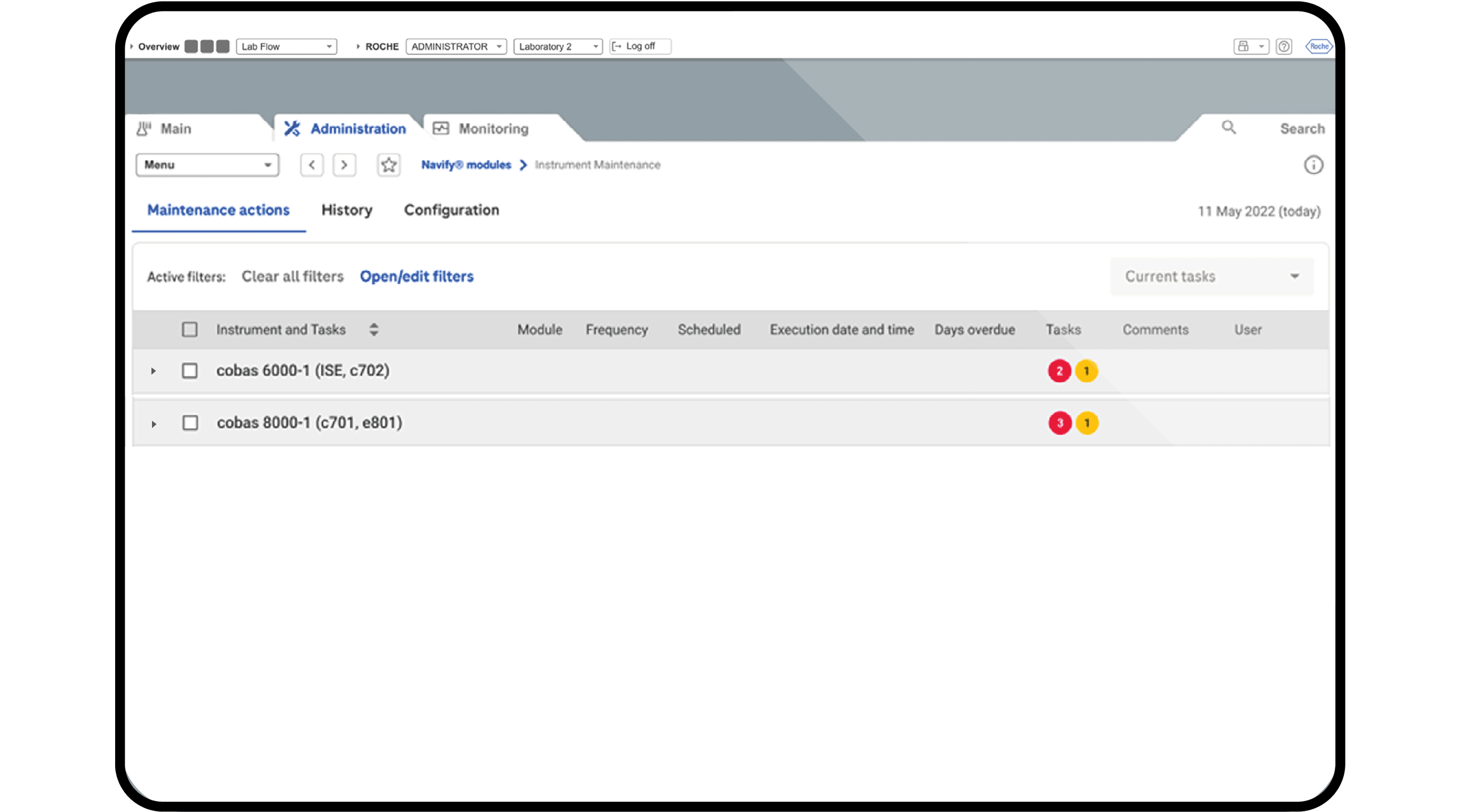Click the favorites star icon
1460x812 pixels.
point(389,165)
